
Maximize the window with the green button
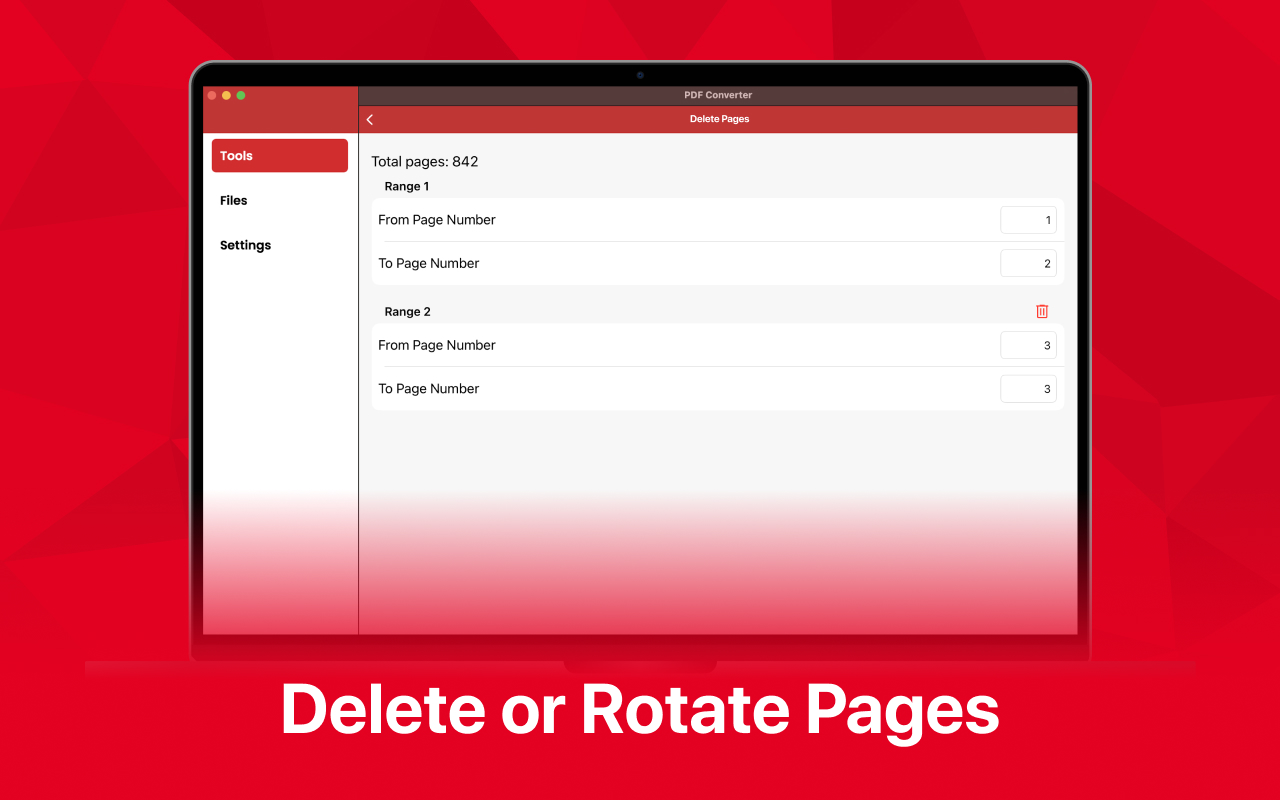coord(241,95)
